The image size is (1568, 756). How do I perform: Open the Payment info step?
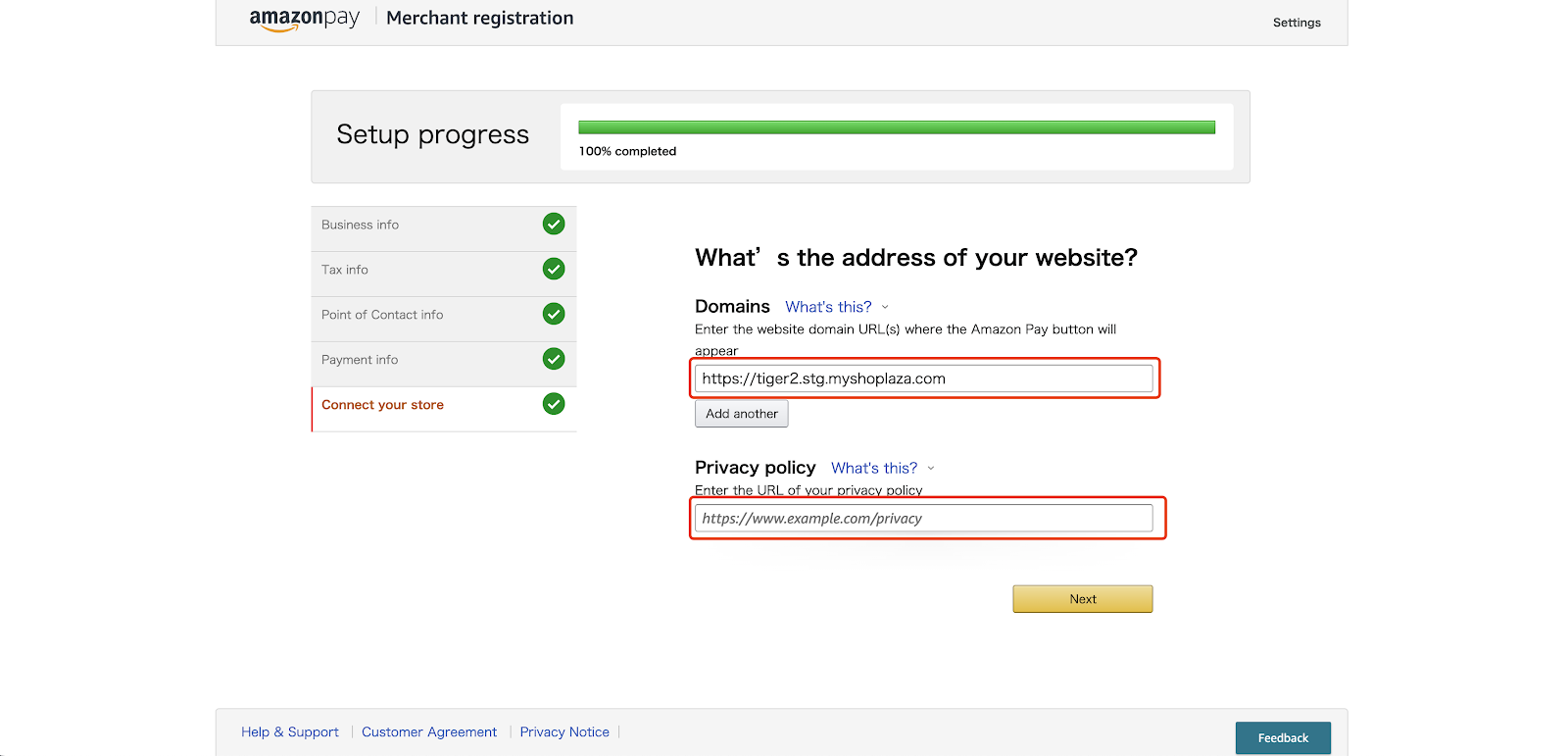(x=444, y=364)
